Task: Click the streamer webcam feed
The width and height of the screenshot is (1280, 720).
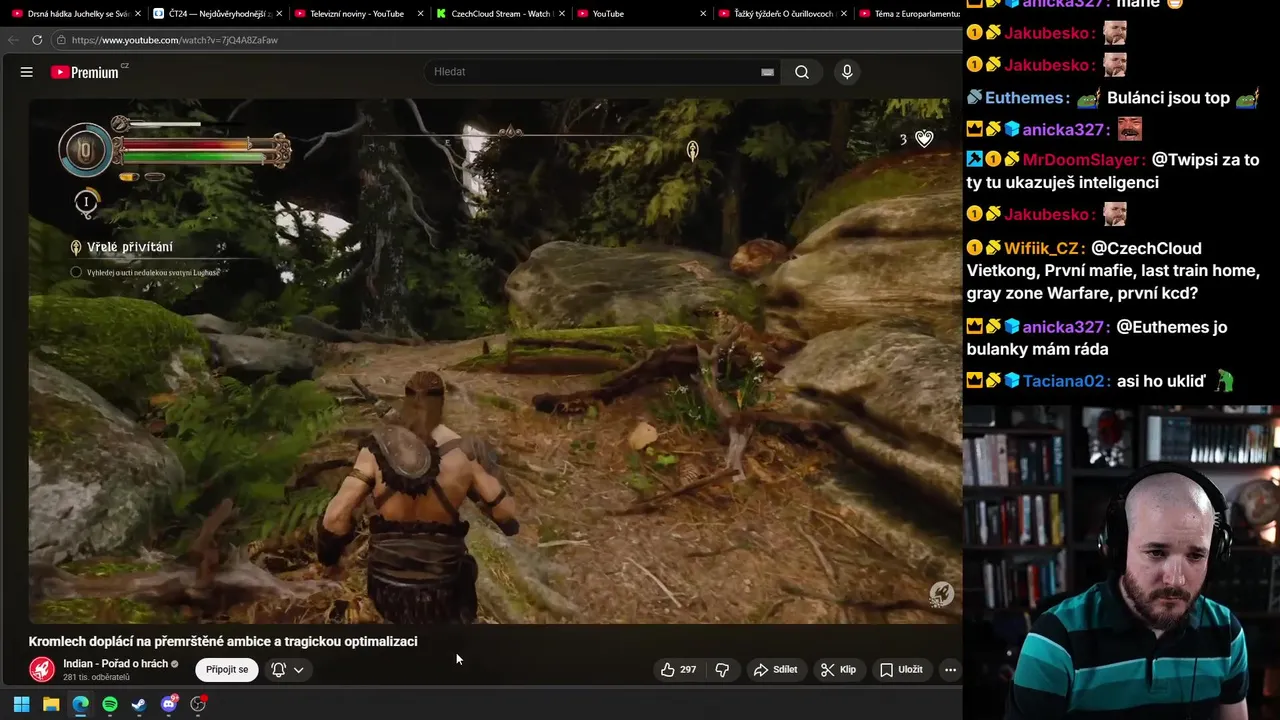Action: (x=1121, y=563)
